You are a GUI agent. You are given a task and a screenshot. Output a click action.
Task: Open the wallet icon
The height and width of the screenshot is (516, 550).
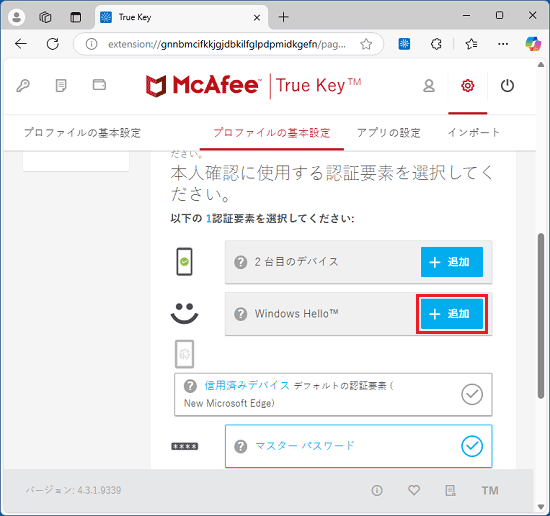[x=99, y=85]
